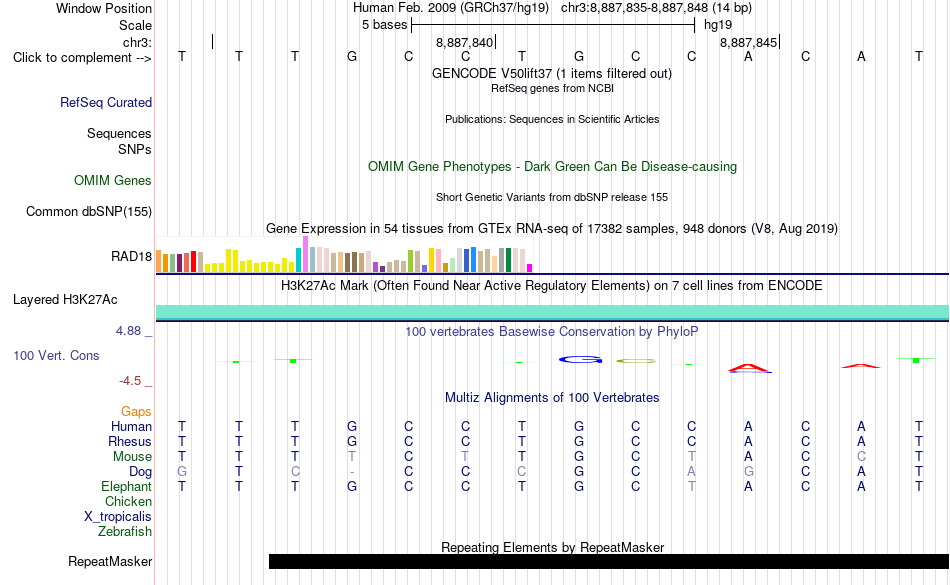950x585 pixels.
Task: Click the hg19 label beside the scale bar
Action: point(718,25)
